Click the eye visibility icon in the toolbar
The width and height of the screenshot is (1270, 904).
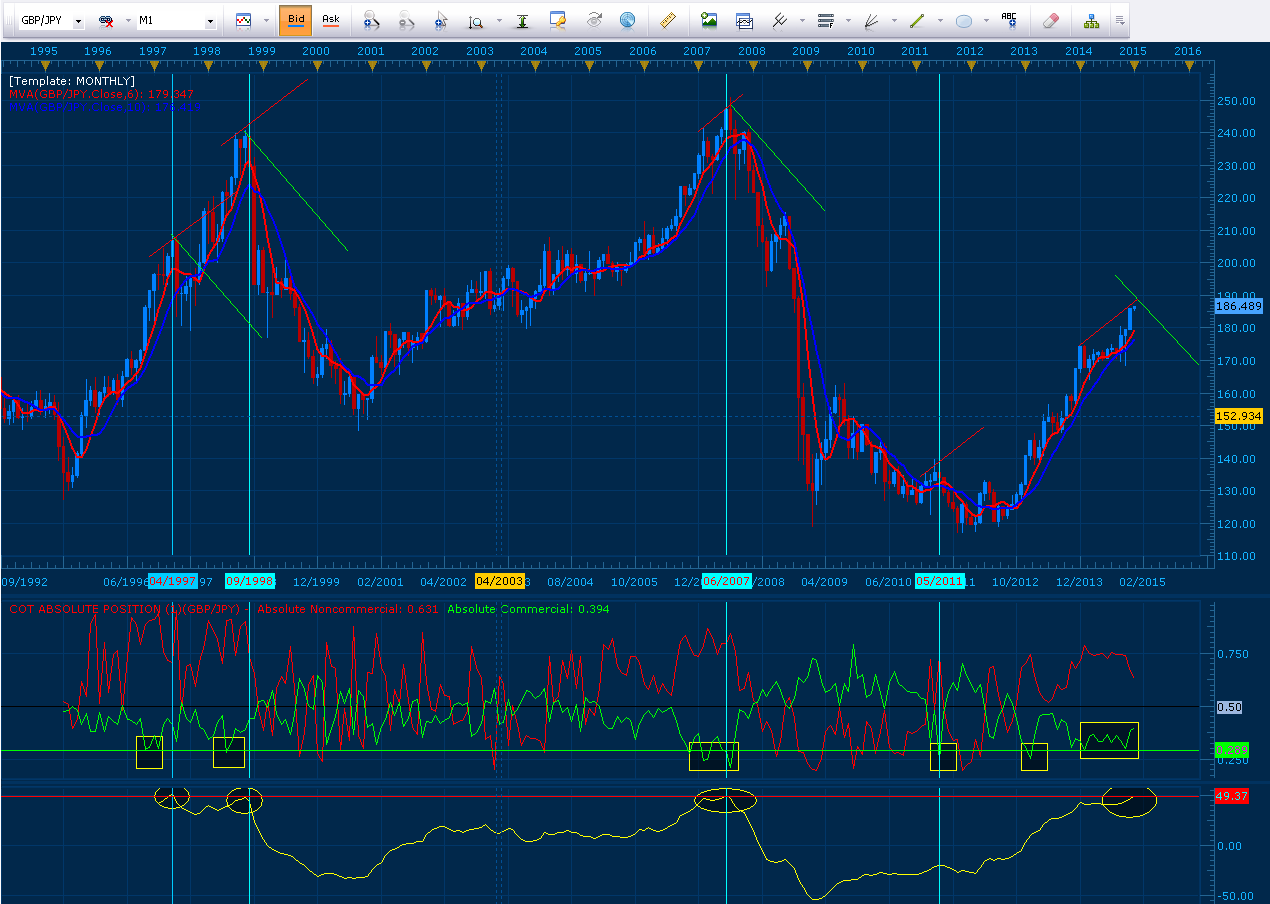[x=594, y=20]
